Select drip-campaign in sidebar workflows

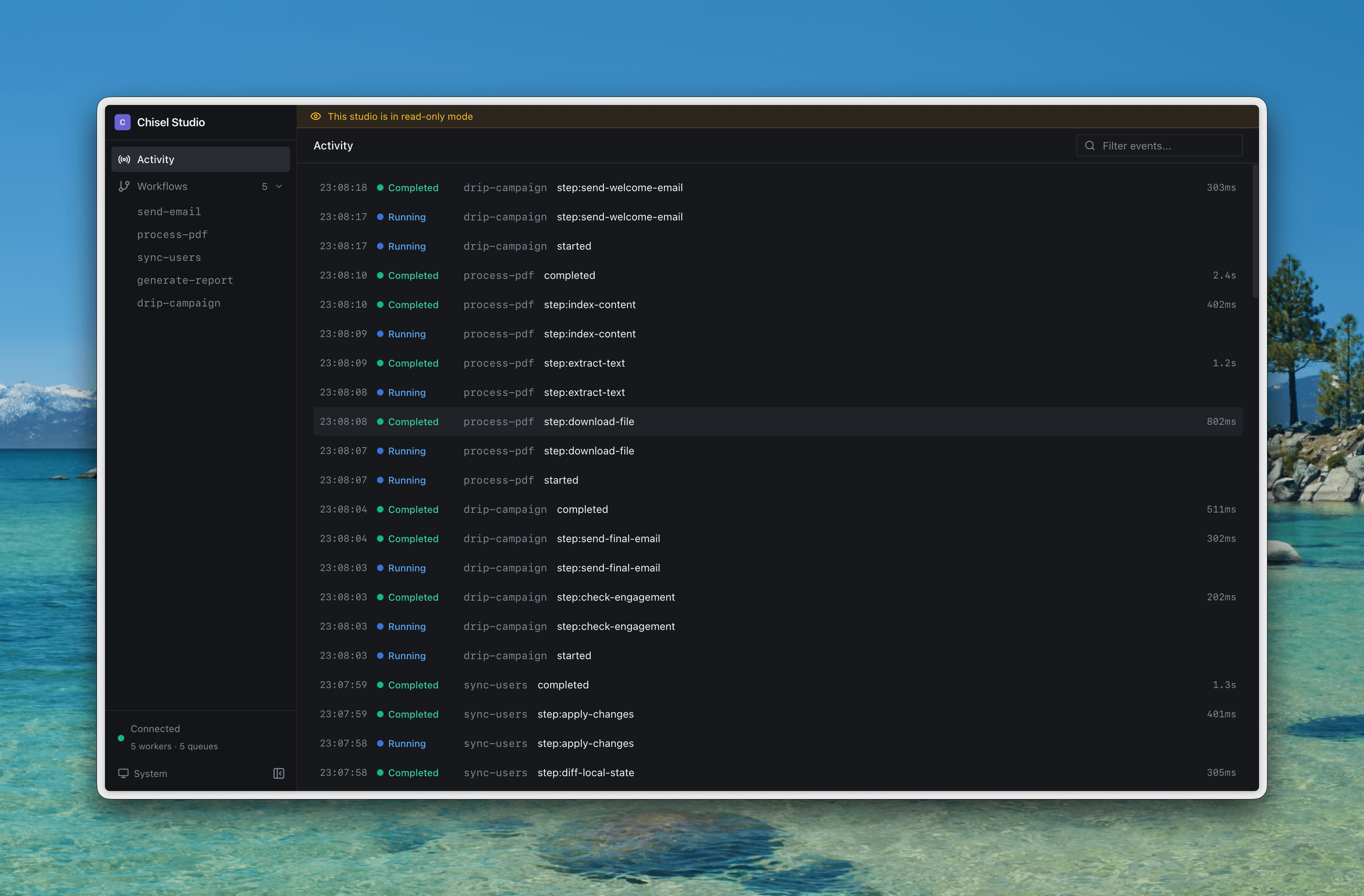[178, 303]
